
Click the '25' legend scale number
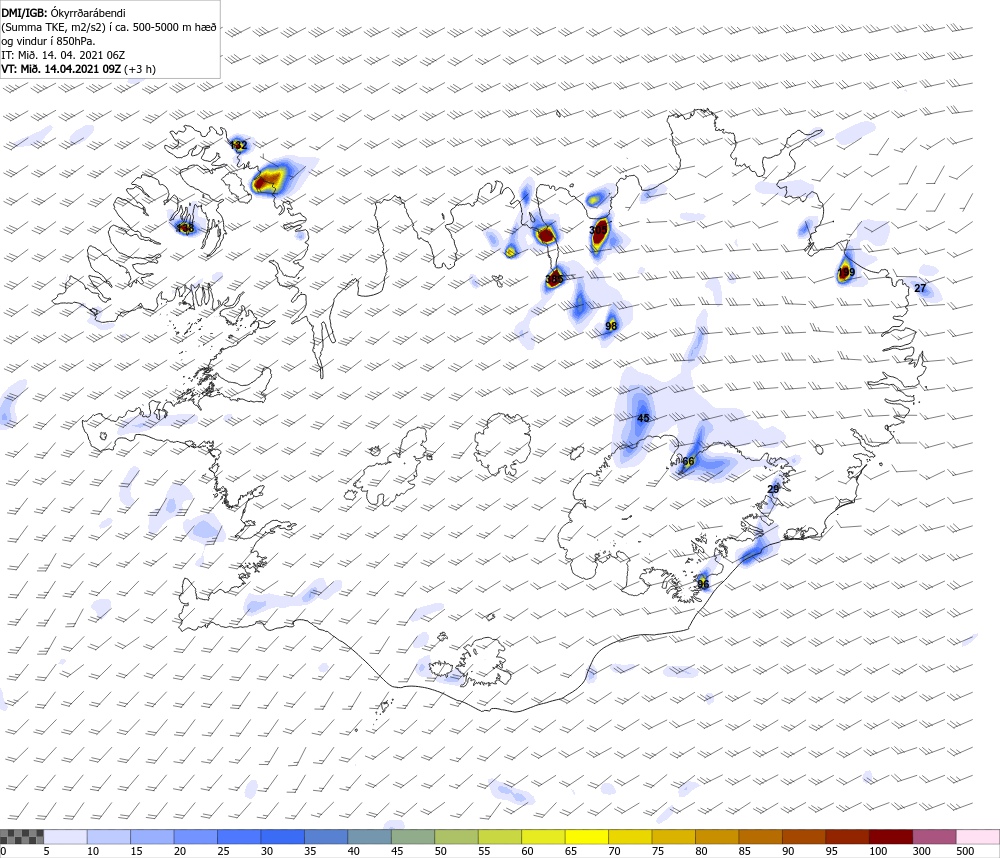click(223, 851)
